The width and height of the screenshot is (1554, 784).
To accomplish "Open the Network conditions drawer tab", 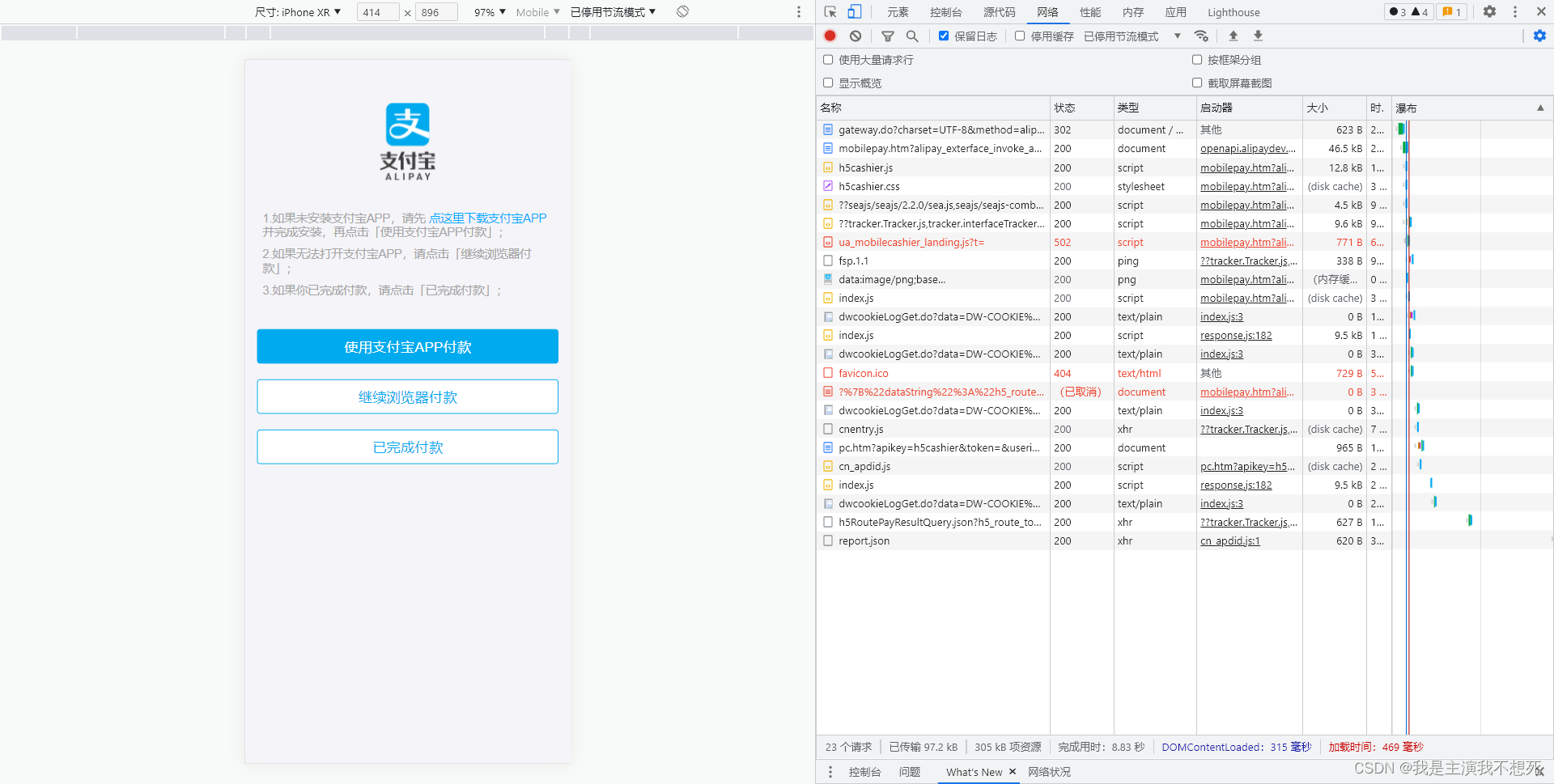I will click(x=1049, y=772).
